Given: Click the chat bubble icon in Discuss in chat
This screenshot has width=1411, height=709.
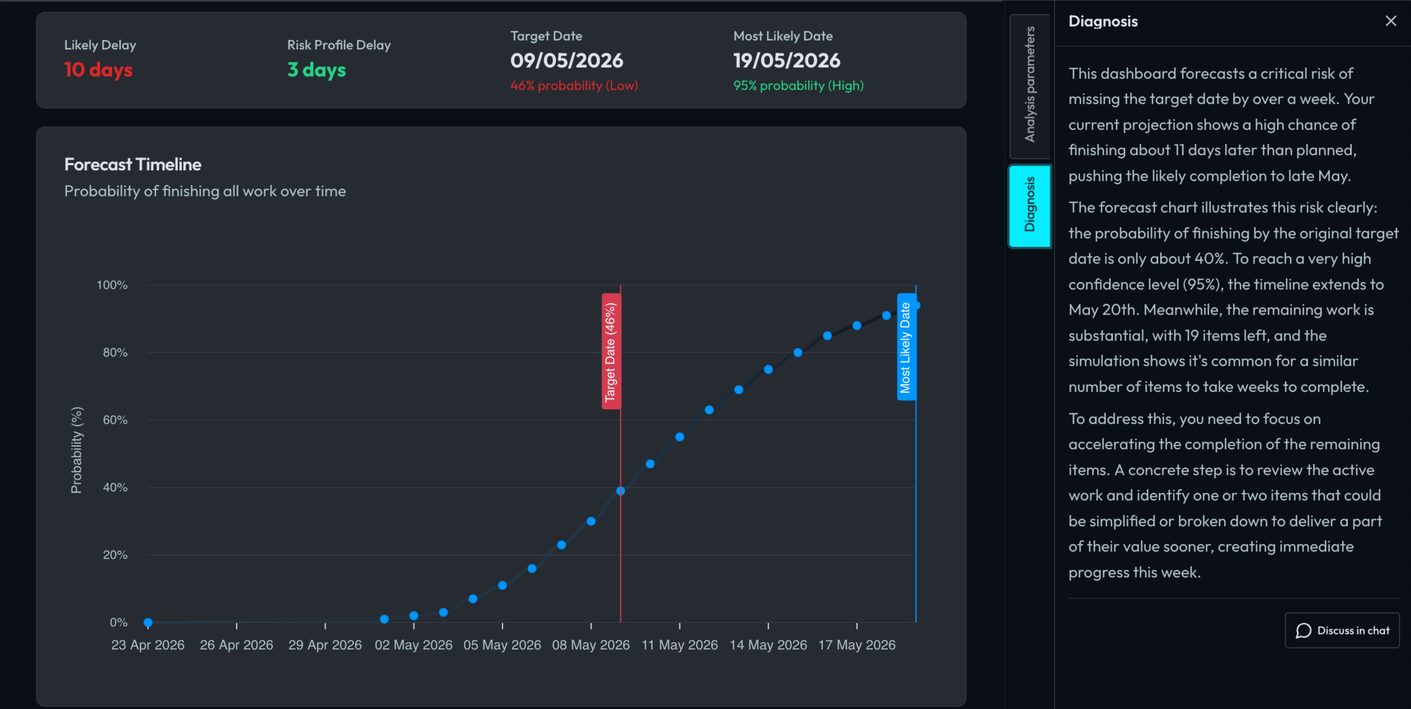Looking at the screenshot, I should 1303,630.
